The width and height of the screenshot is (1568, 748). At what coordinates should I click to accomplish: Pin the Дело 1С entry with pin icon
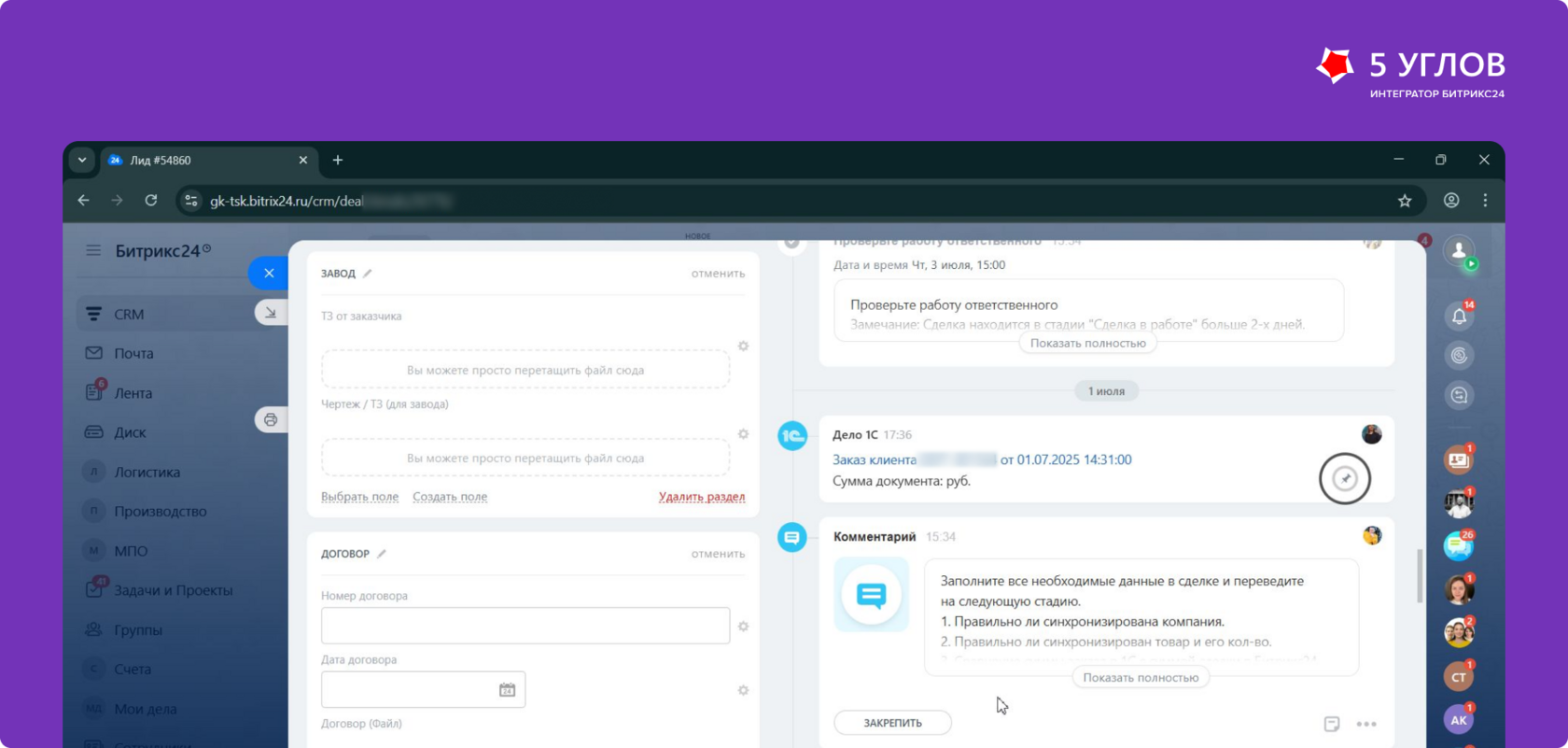pyautogui.click(x=1345, y=479)
